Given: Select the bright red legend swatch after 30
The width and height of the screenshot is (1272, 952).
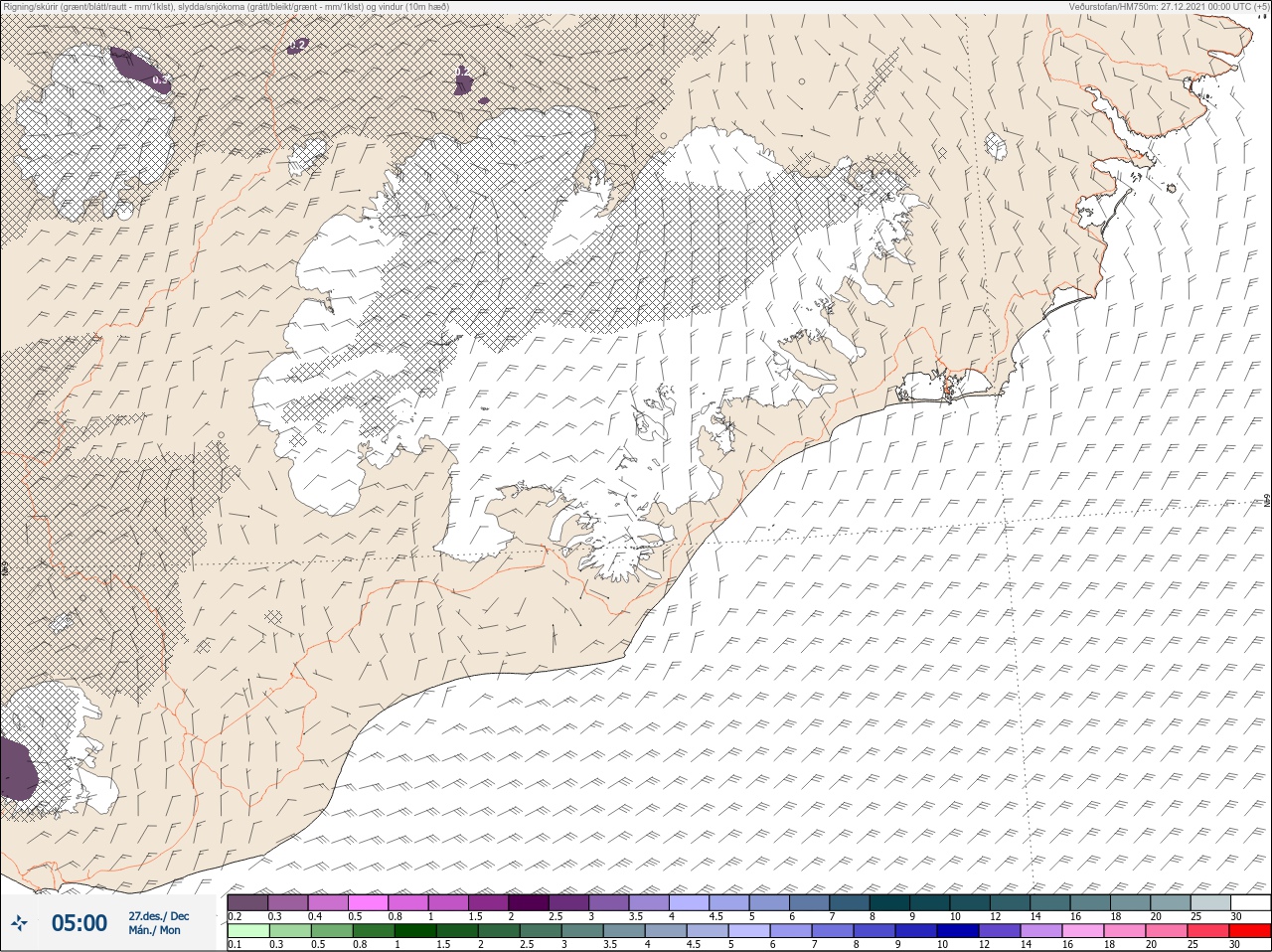Looking at the screenshot, I should coord(1251,931).
